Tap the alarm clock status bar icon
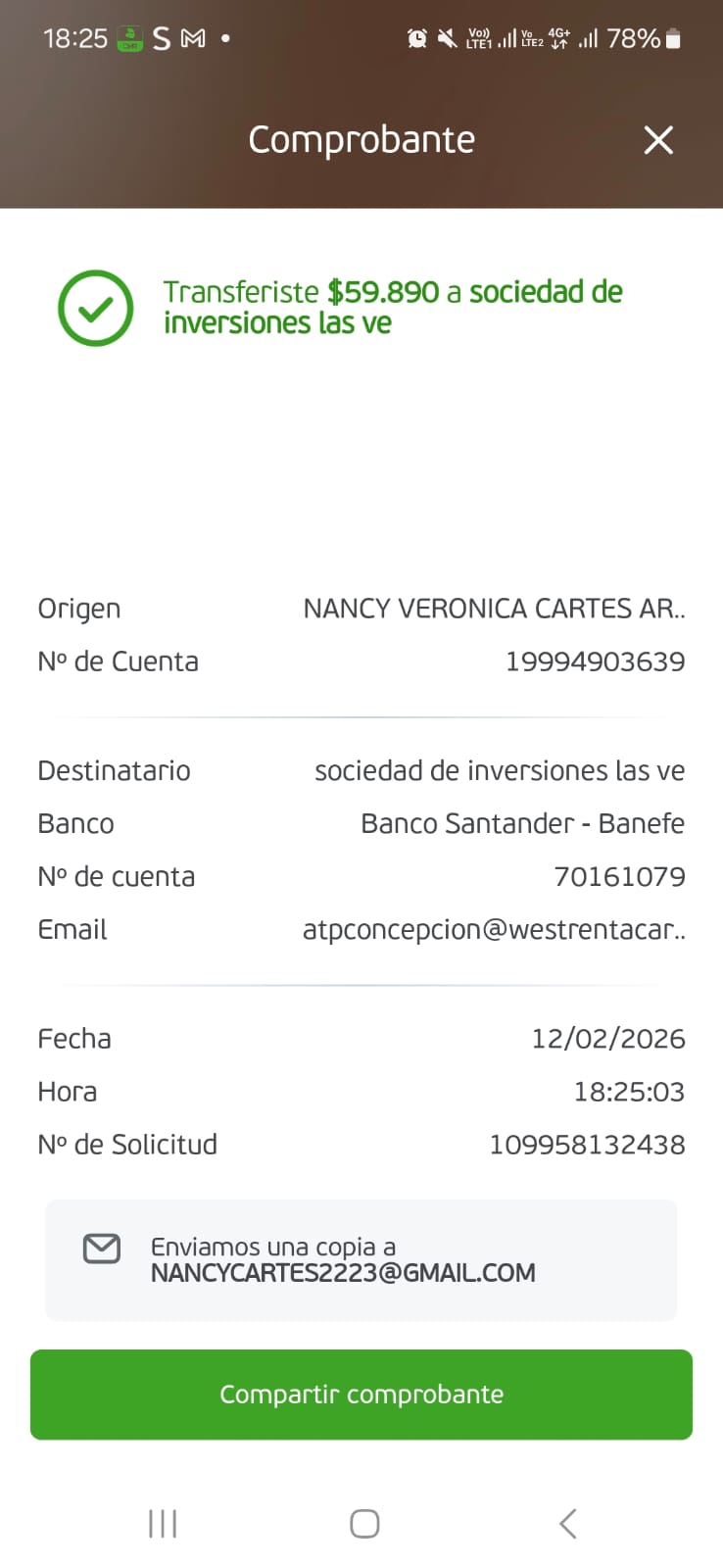 pyautogui.click(x=417, y=38)
